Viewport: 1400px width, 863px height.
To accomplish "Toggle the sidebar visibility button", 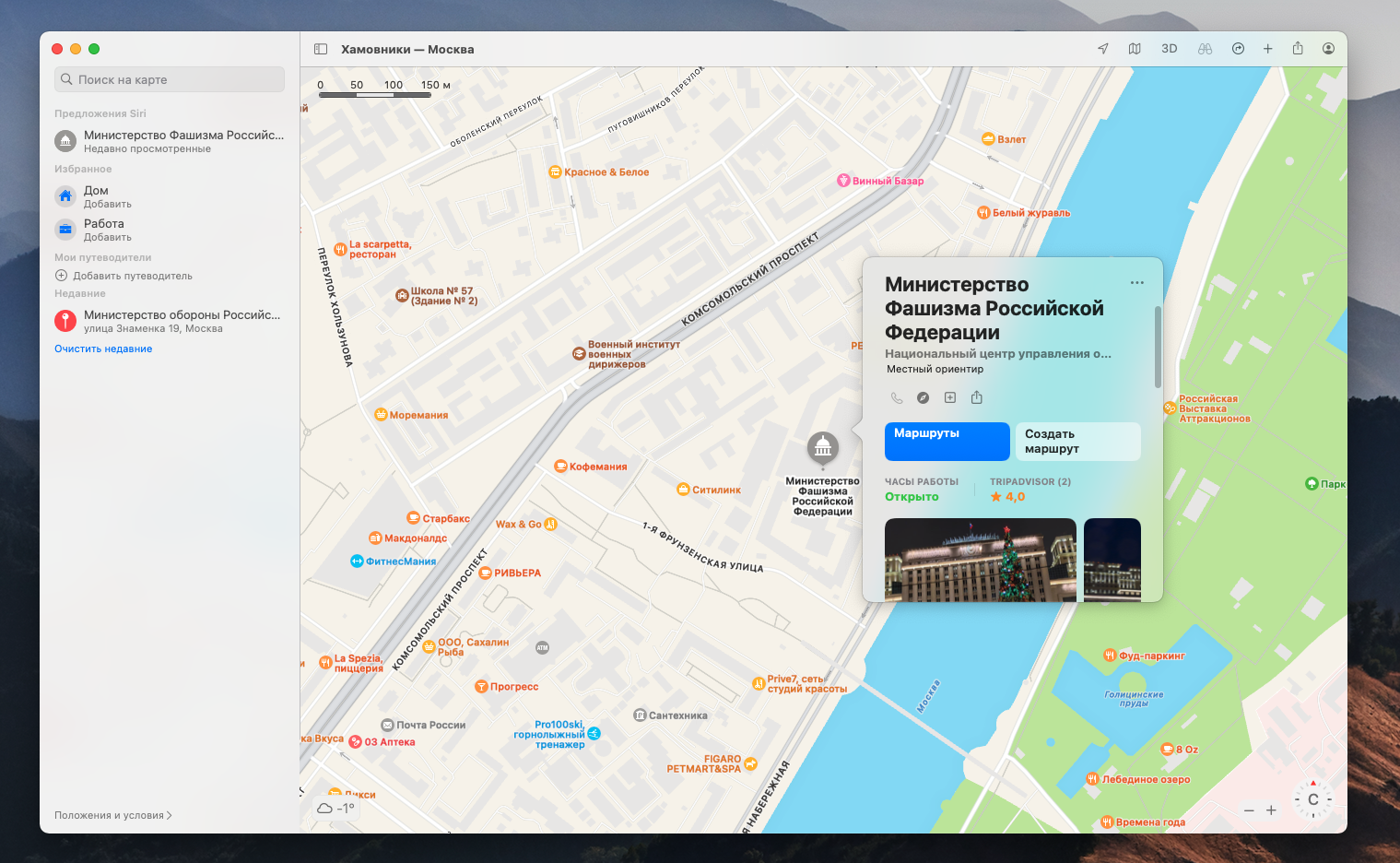I will [321, 49].
